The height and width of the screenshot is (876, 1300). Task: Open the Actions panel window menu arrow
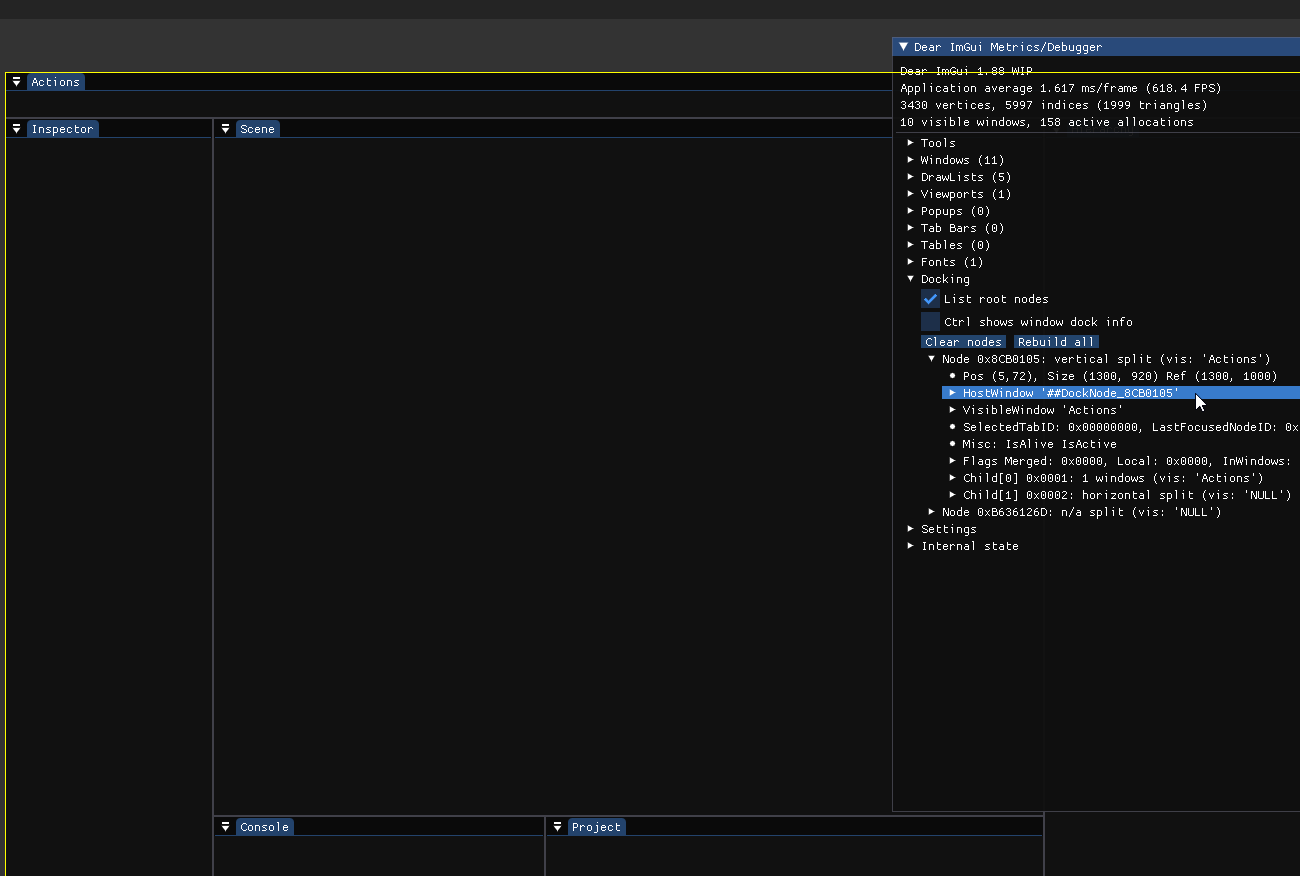pyautogui.click(x=16, y=82)
